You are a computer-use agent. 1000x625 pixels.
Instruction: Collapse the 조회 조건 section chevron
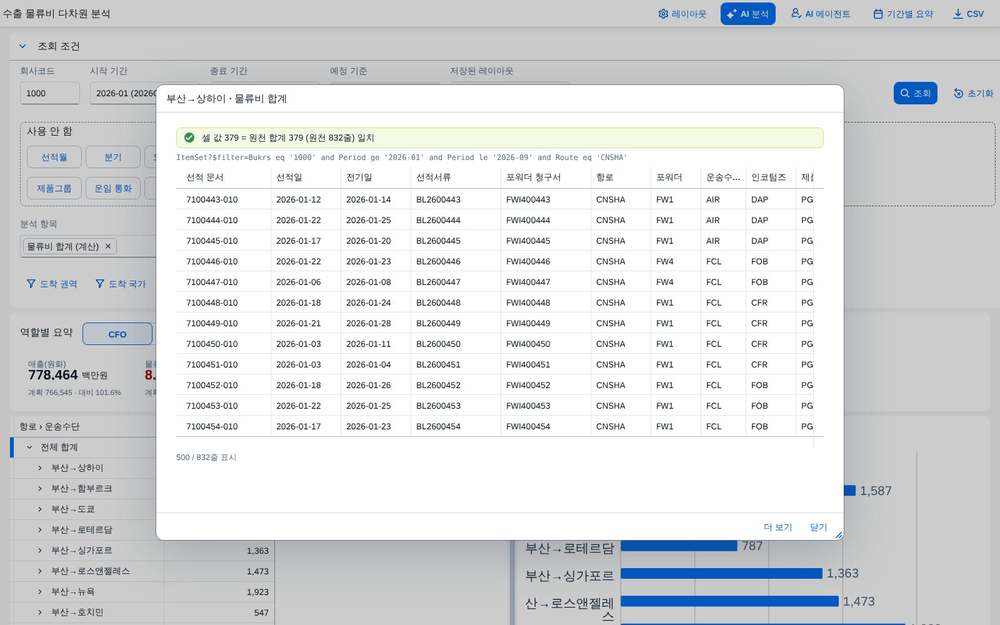[x=23, y=46]
